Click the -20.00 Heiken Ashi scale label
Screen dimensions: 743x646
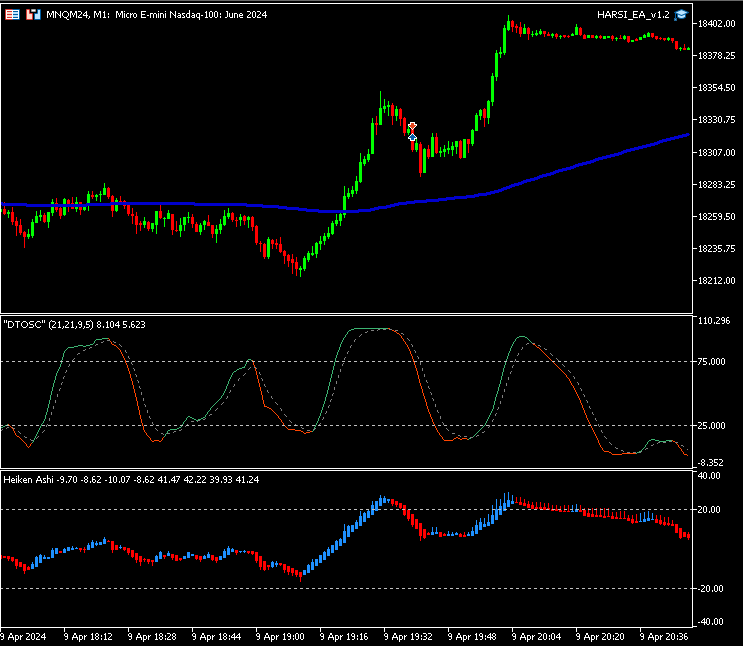tap(710, 589)
